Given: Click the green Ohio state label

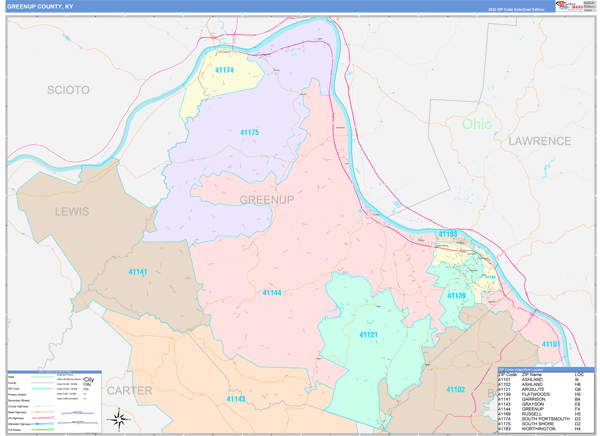Looking at the screenshot, I should tap(476, 124).
